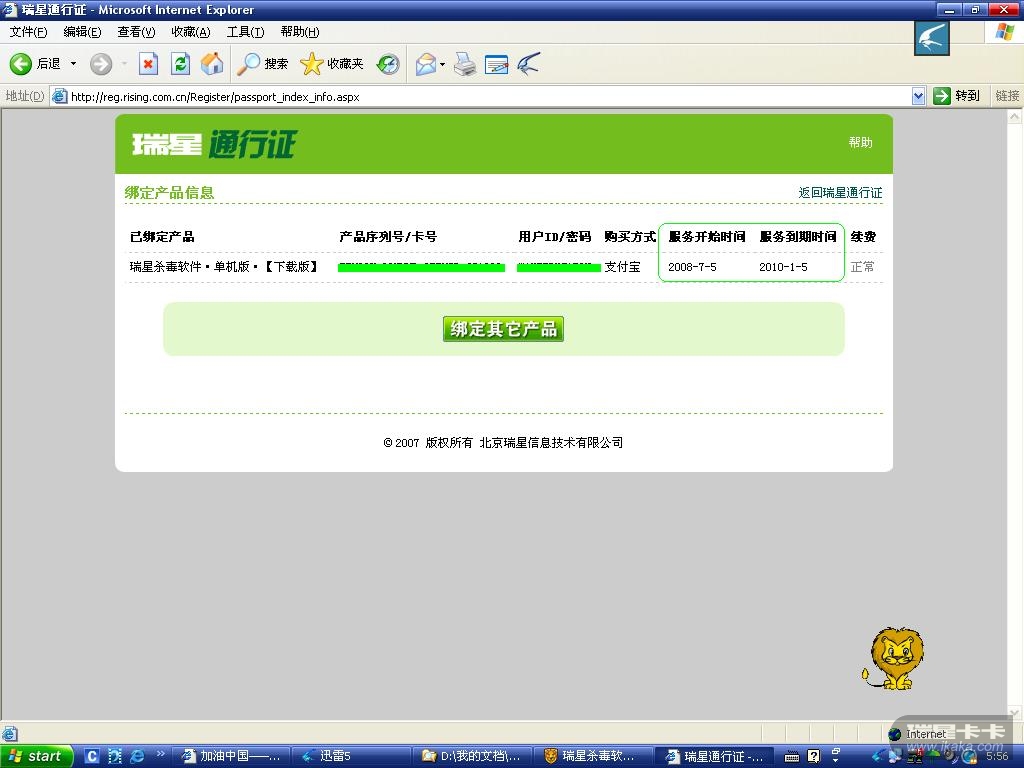
Task: Expand Back button history dropdown arrow
Action: pyautogui.click(x=73, y=63)
